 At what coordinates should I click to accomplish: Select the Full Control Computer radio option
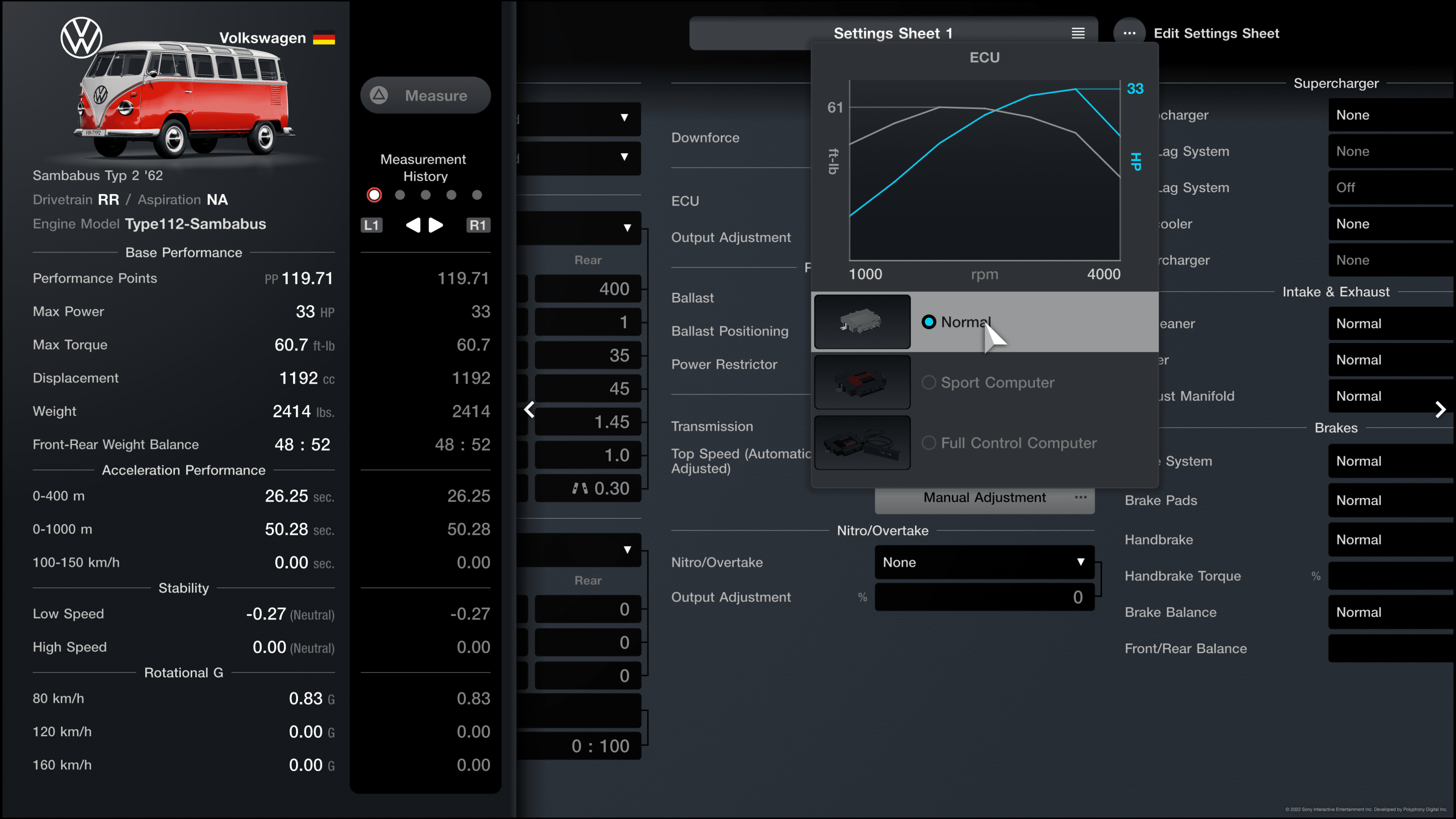coord(929,442)
